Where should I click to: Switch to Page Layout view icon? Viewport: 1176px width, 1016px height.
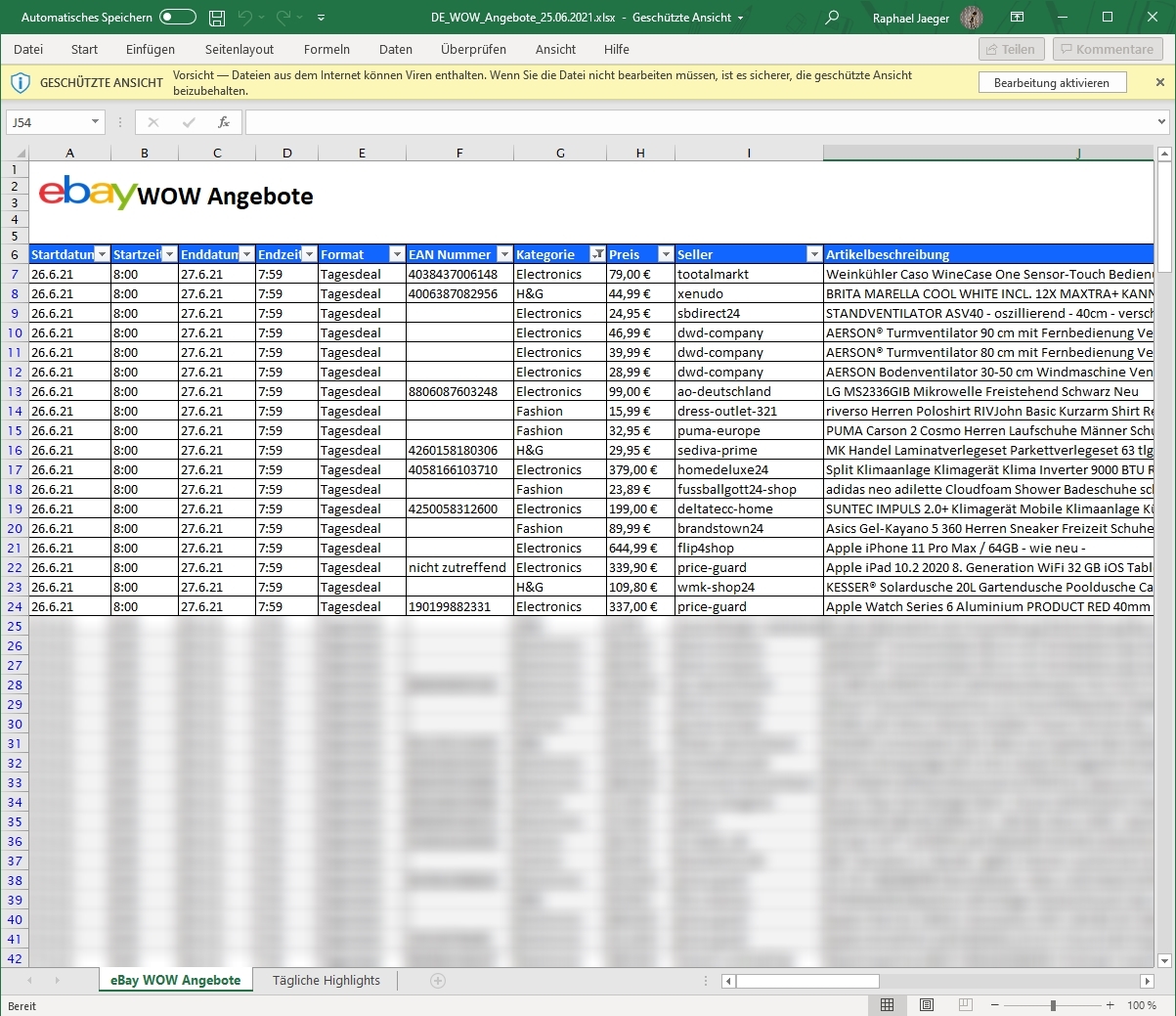tap(926, 1005)
